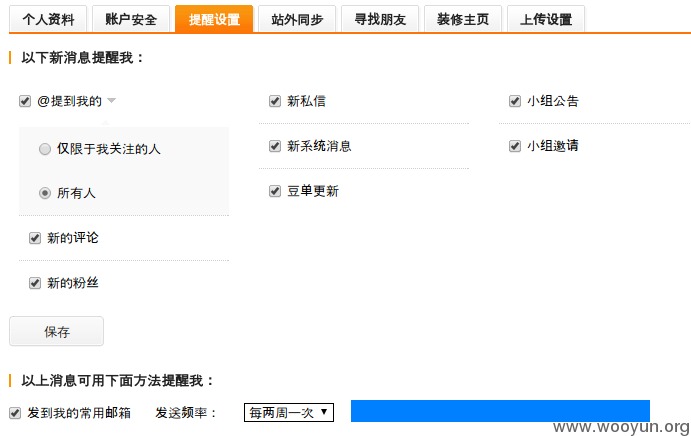Viewport: 691px width, 436px height.
Task: Disable the 豆单更新 checkbox
Action: click(275, 191)
